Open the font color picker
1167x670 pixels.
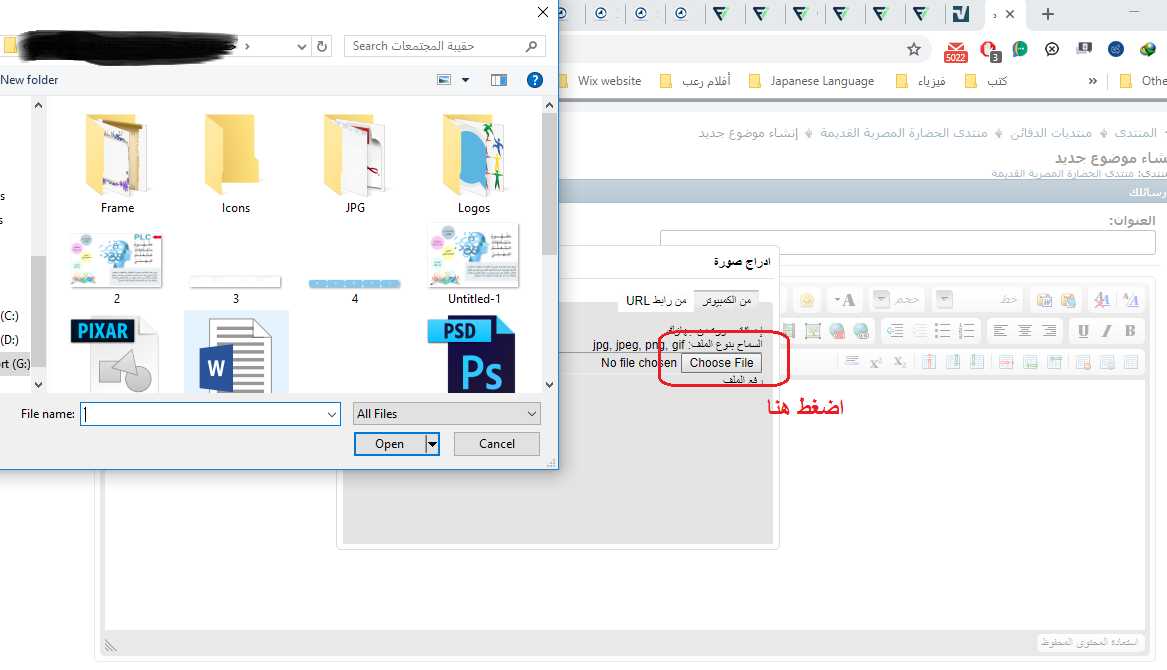tap(846, 300)
